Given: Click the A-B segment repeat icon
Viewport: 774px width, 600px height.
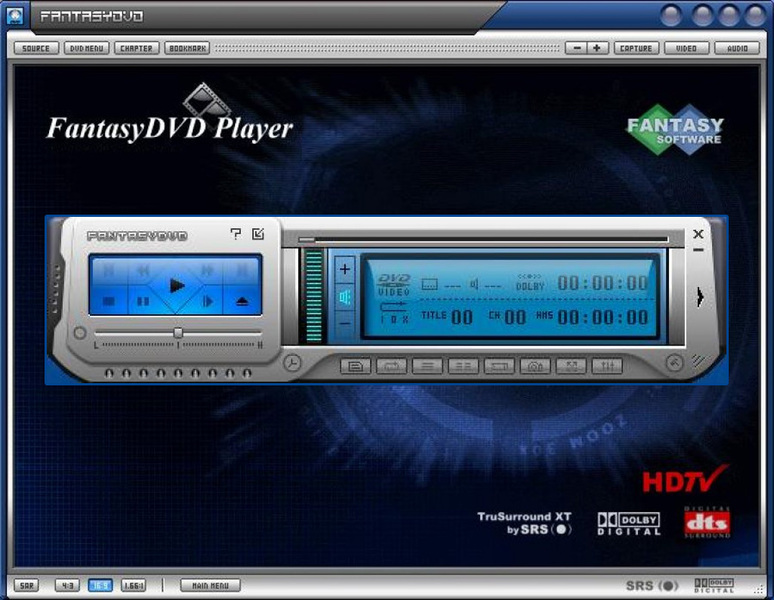Looking at the screenshot, I should click(499, 366).
